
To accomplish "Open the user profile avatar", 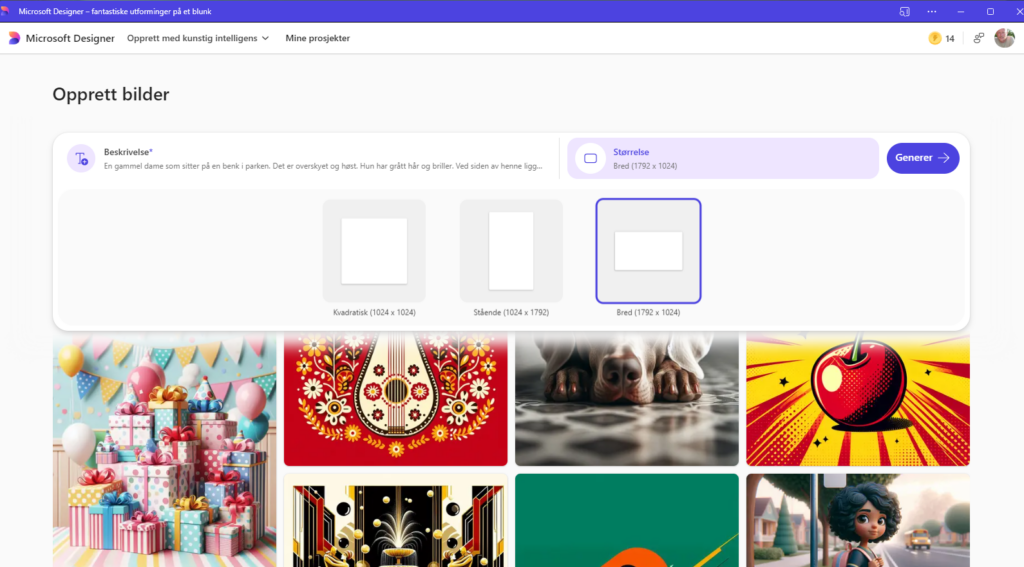I will pos(1004,38).
